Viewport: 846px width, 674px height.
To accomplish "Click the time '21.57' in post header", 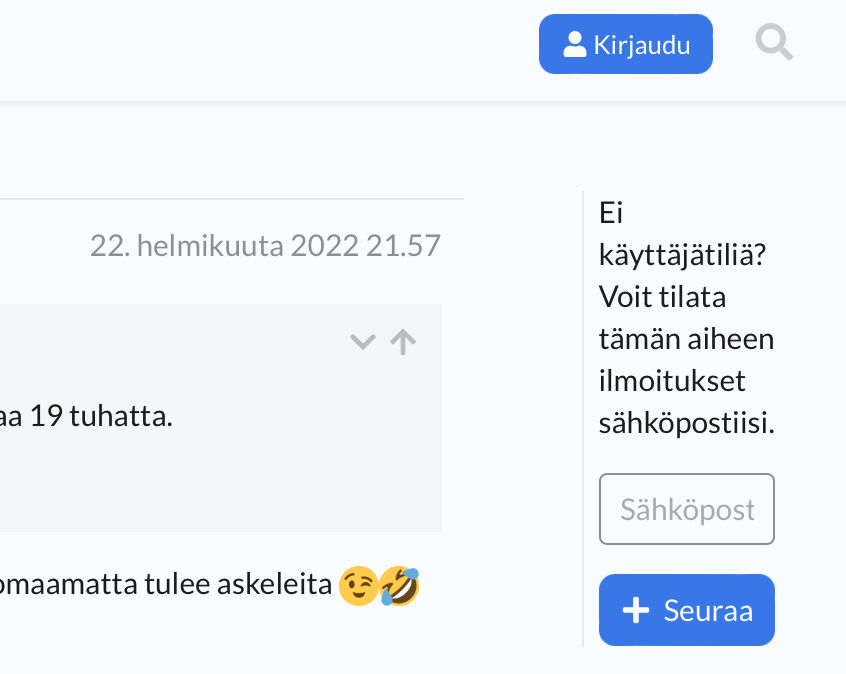I will click(x=403, y=246).
